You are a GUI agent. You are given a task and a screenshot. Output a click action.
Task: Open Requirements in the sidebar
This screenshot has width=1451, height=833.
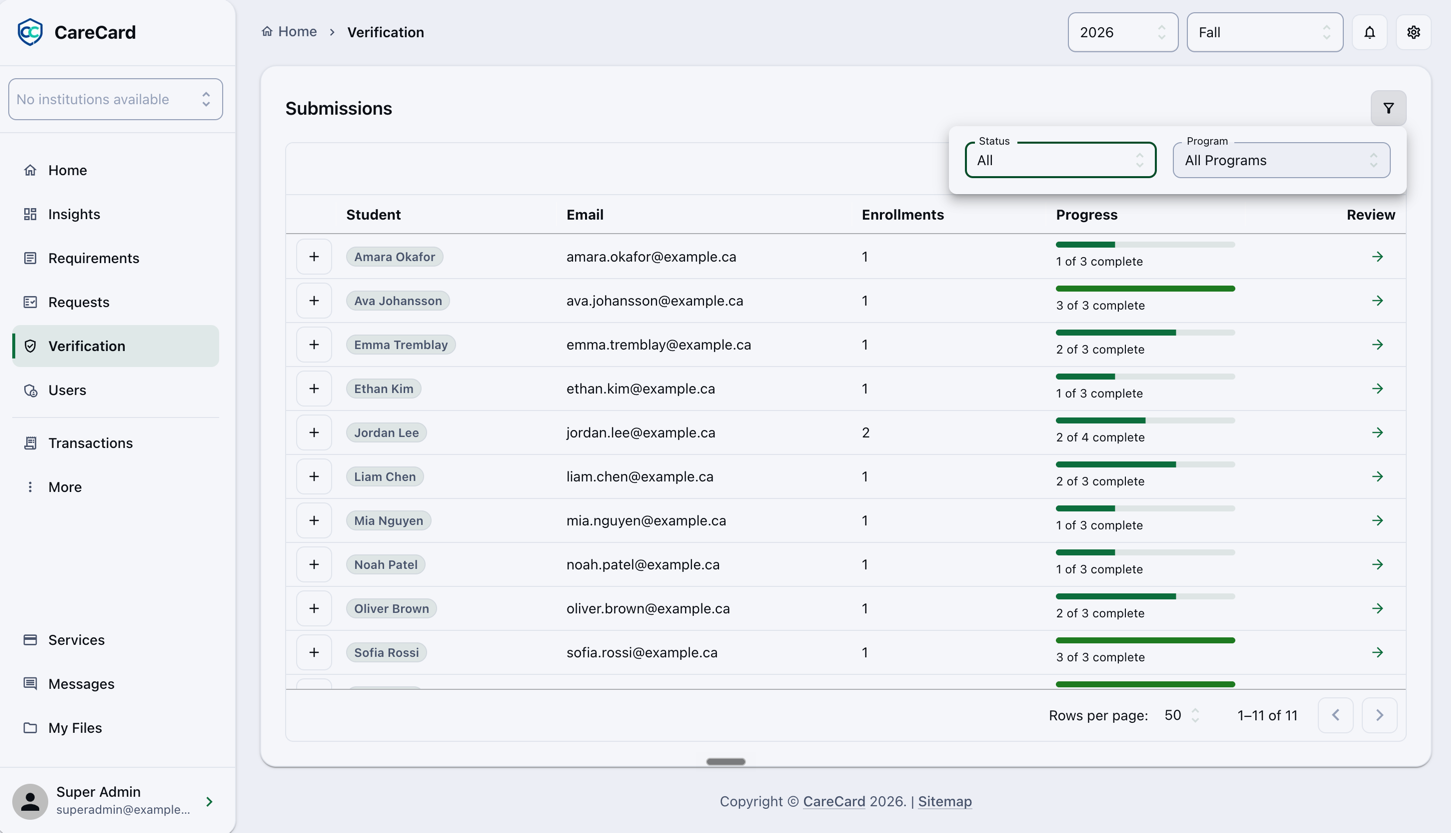115,258
